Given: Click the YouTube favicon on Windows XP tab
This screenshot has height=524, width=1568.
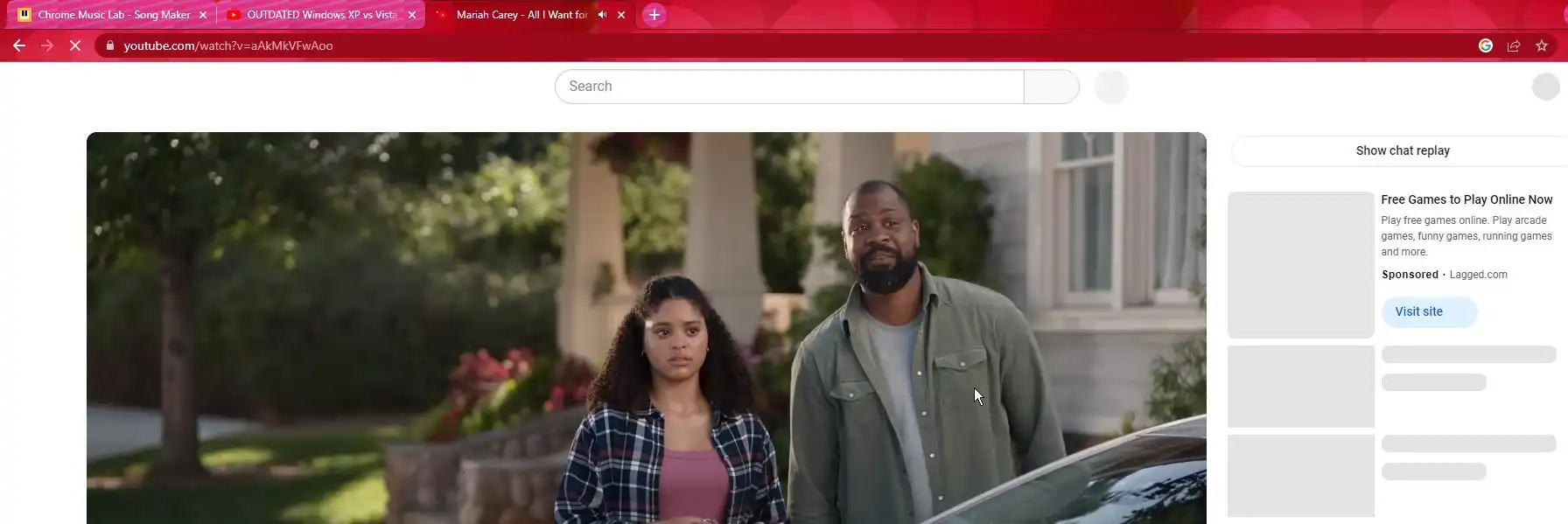Looking at the screenshot, I should [234, 15].
